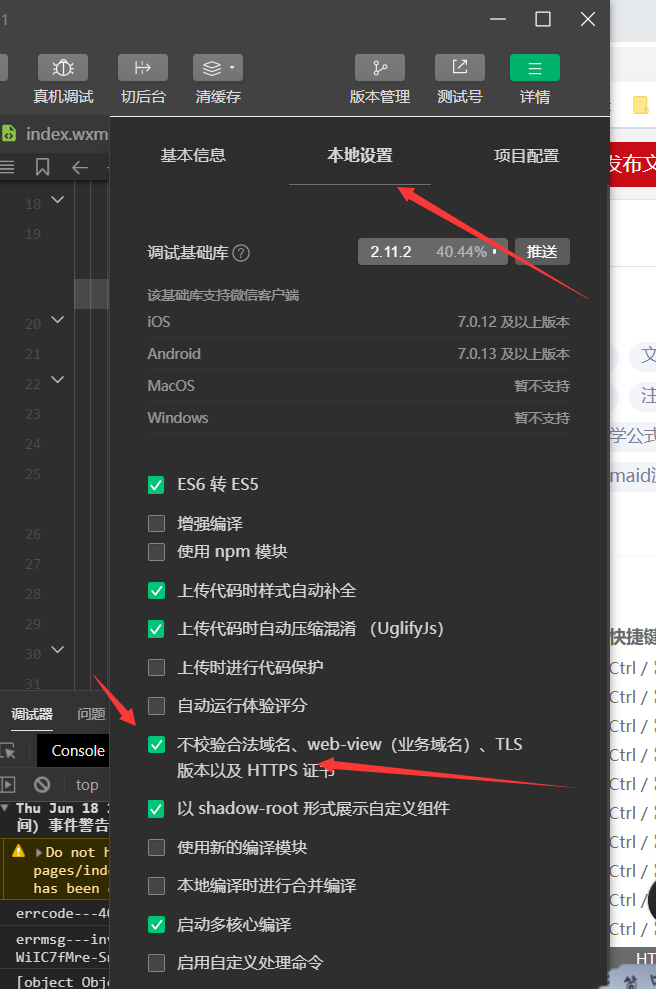Click the show console sidebar icon

(8, 785)
